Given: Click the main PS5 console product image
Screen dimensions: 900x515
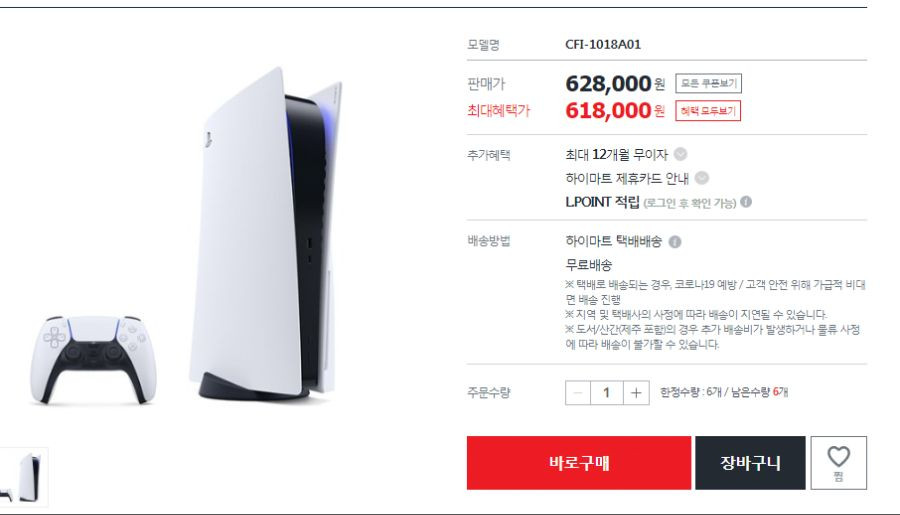Looking at the screenshot, I should coord(267,235).
